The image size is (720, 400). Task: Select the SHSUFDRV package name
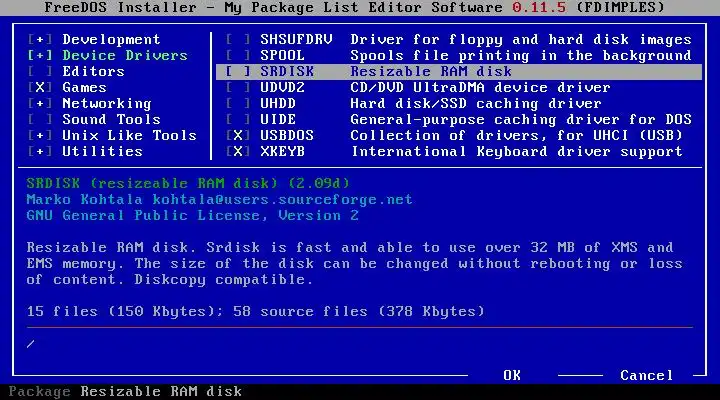pyautogui.click(x=296, y=39)
